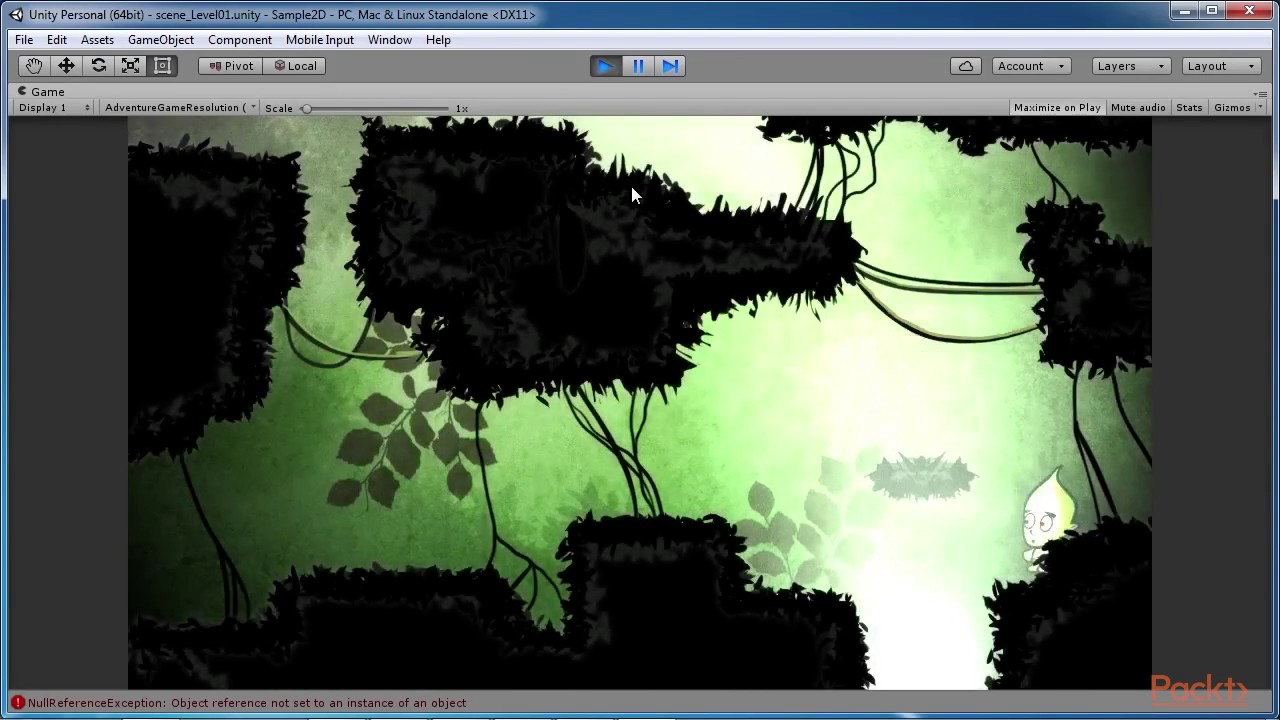Open the Mobile Input menu

point(320,40)
